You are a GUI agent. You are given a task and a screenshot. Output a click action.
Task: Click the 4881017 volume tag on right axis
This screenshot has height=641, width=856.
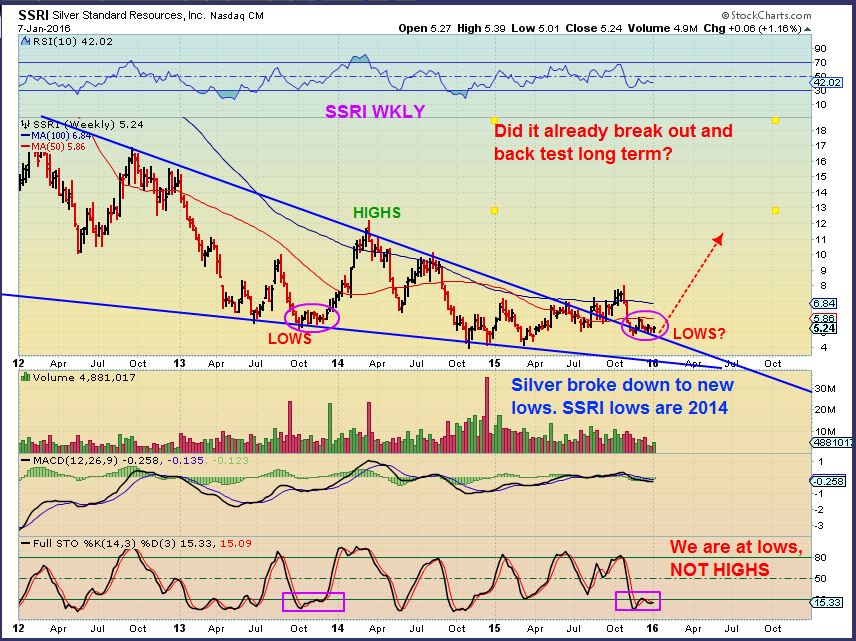pyautogui.click(x=831, y=443)
